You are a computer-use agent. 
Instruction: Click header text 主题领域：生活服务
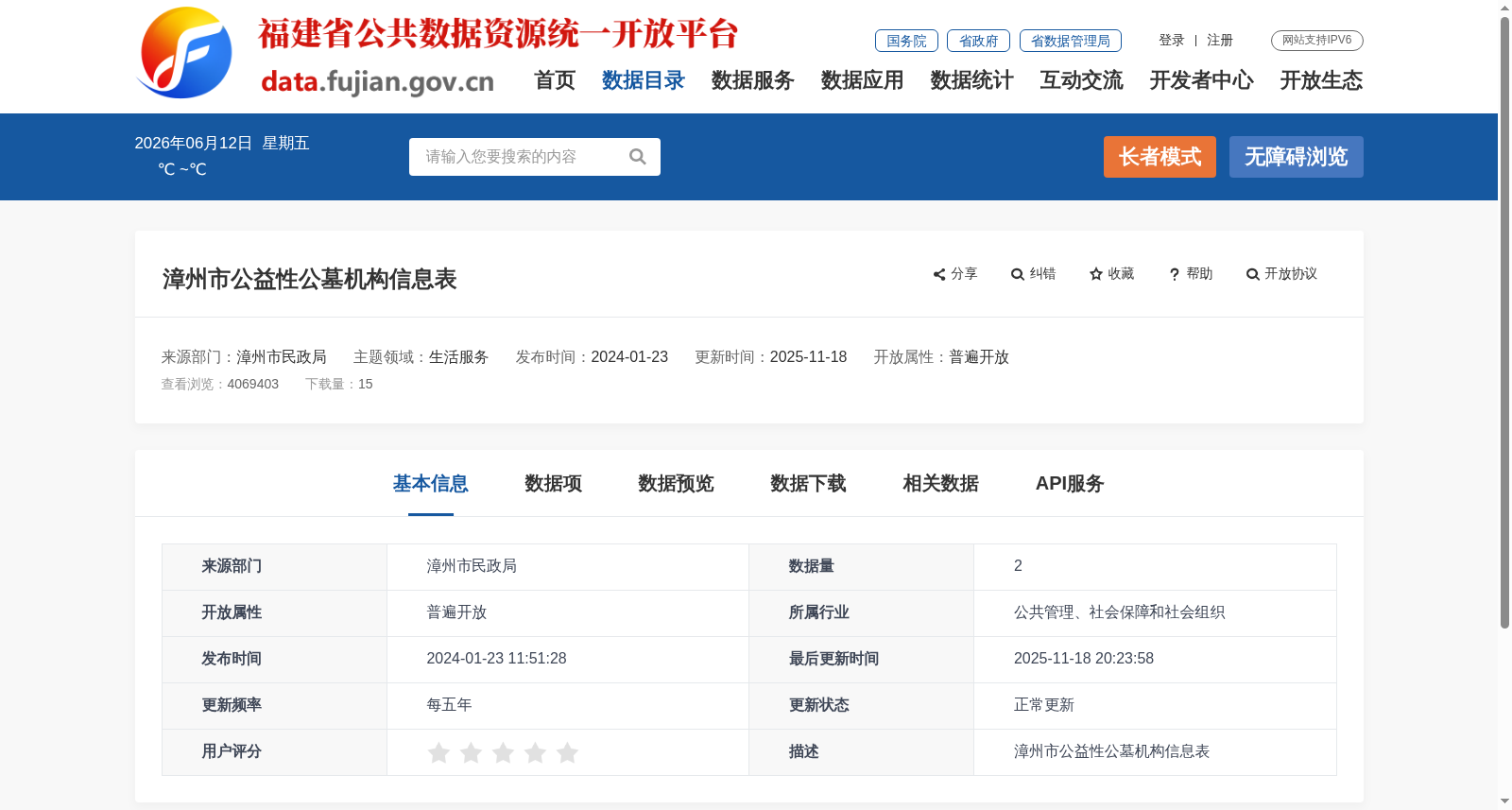coord(421,357)
